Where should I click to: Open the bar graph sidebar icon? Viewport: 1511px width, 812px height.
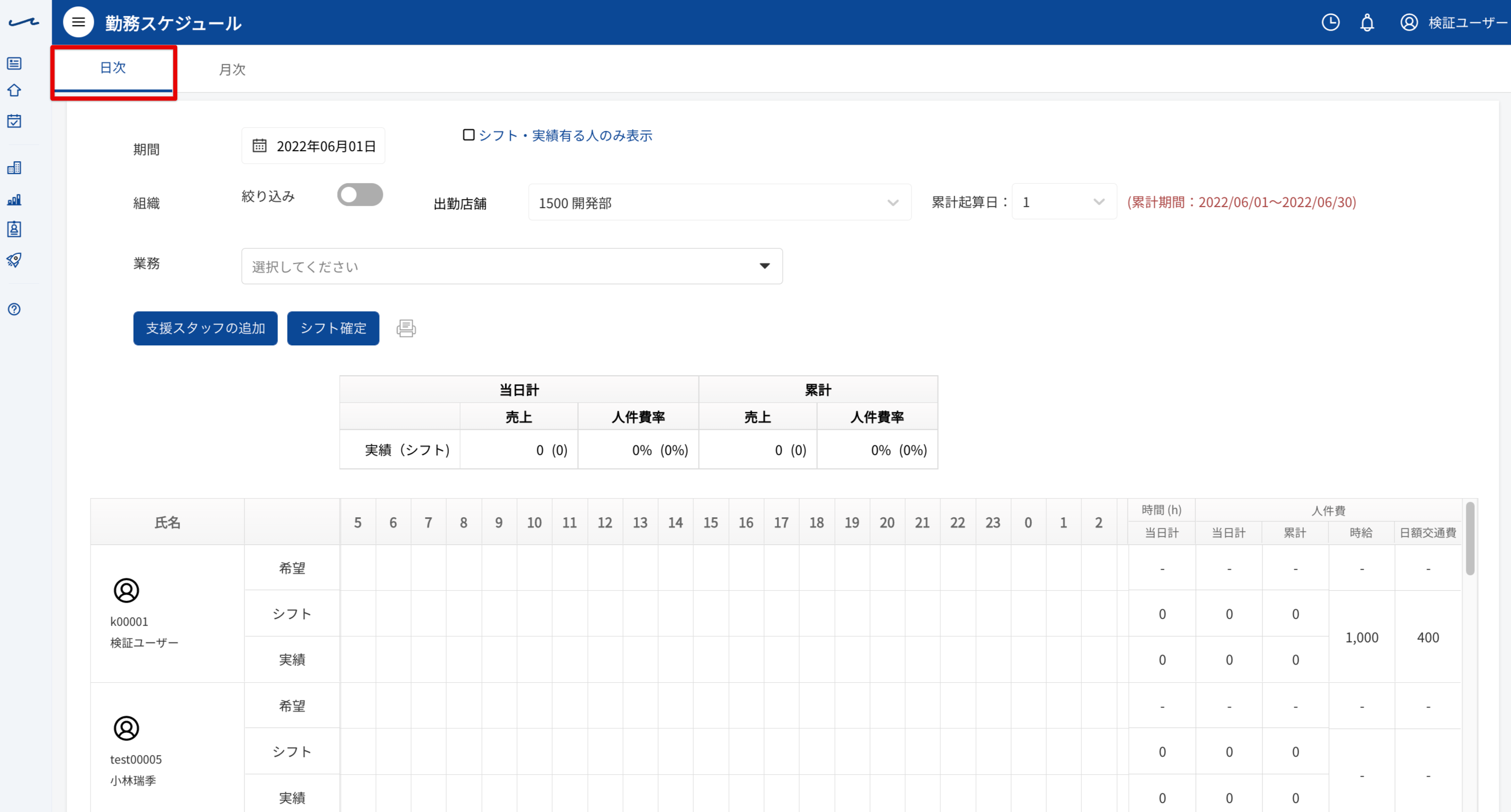point(14,200)
